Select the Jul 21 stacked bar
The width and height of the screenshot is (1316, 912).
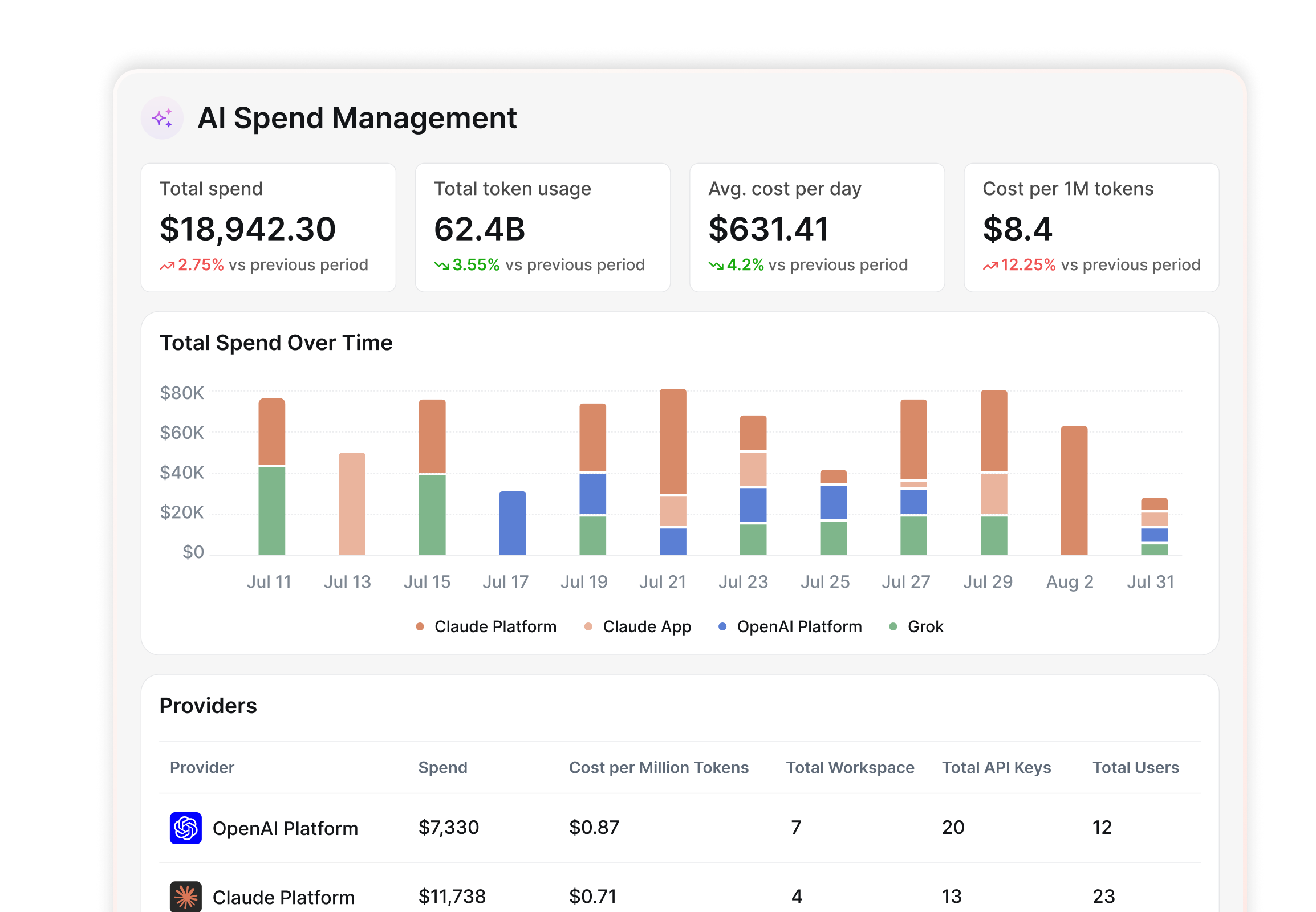[x=673, y=472]
